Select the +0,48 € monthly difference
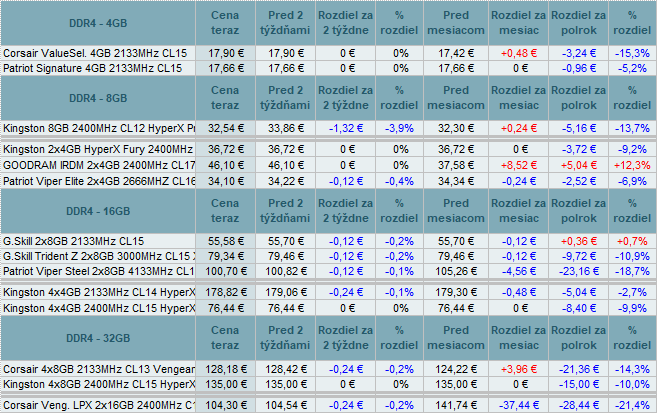The height and width of the screenshot is (413, 657). pyautogui.click(x=519, y=53)
